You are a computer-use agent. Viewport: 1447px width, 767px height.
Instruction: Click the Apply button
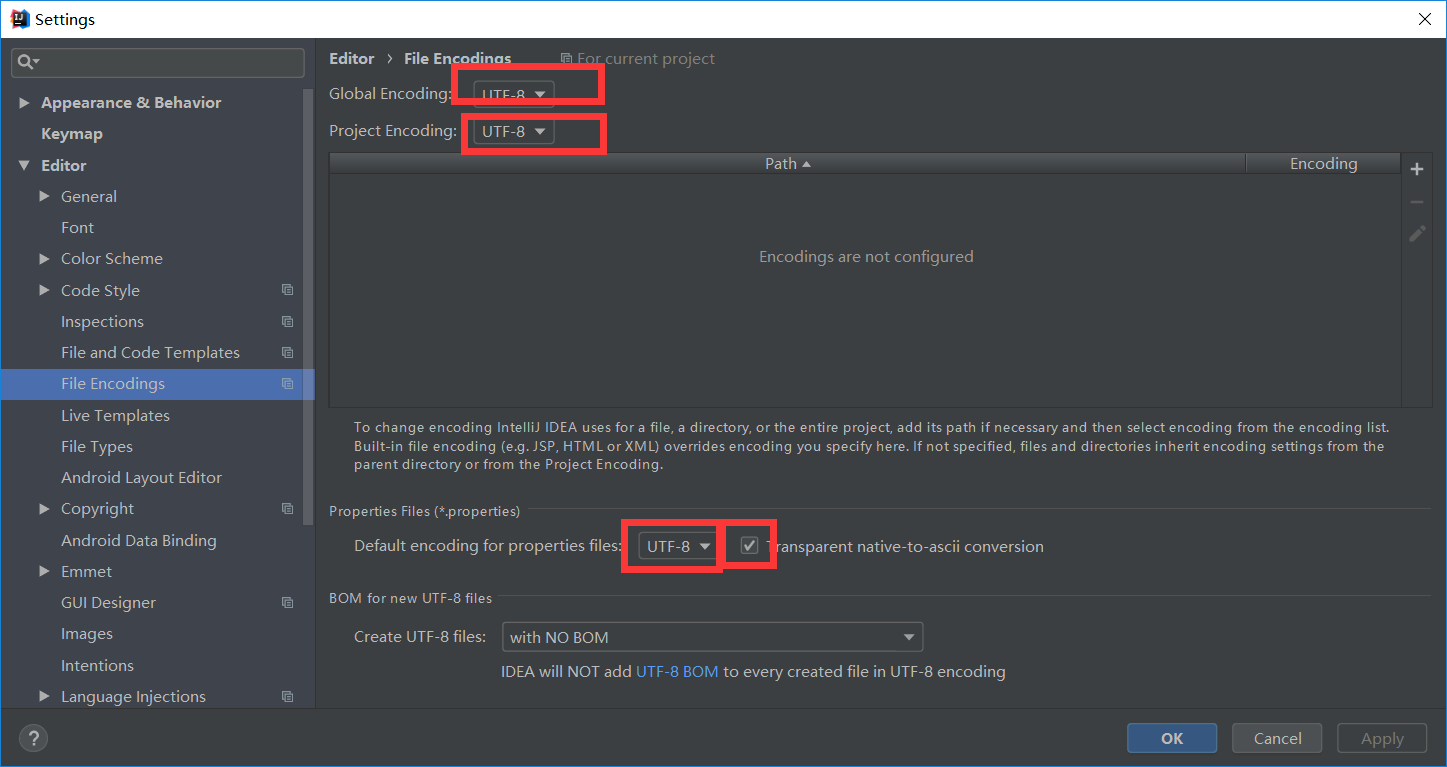tap(1382, 738)
